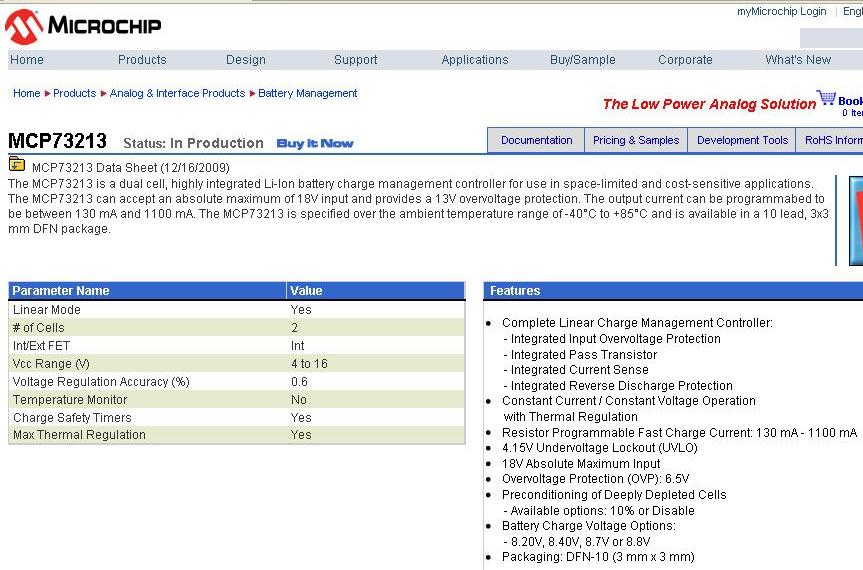Click the Buy it Now link
Image resolution: width=863 pixels, height=570 pixels.
click(315, 144)
